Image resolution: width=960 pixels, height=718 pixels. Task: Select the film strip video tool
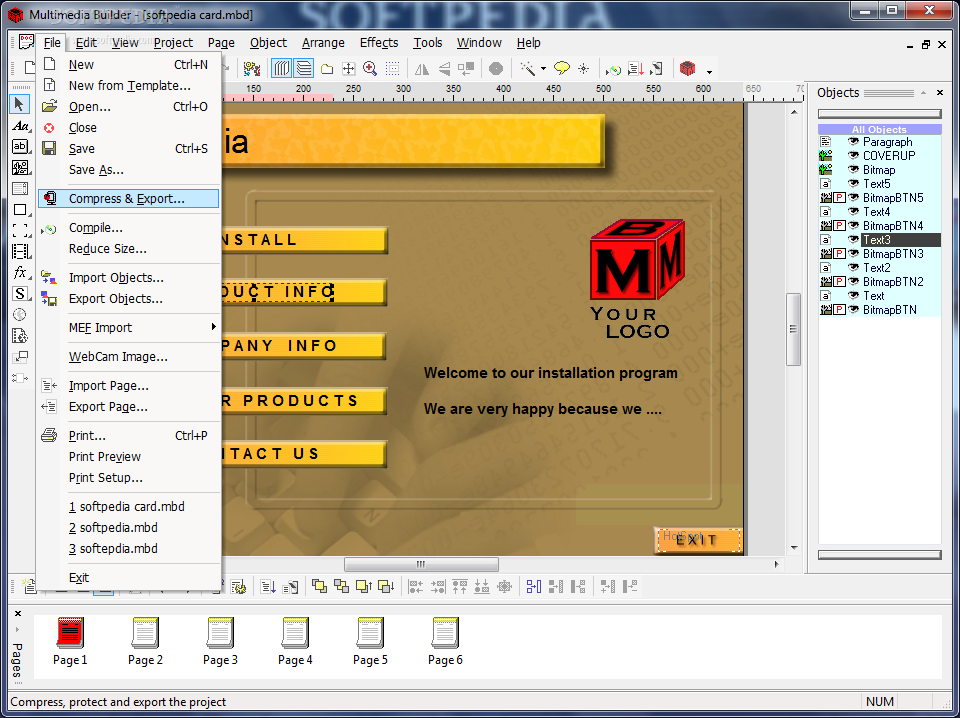click(20, 252)
